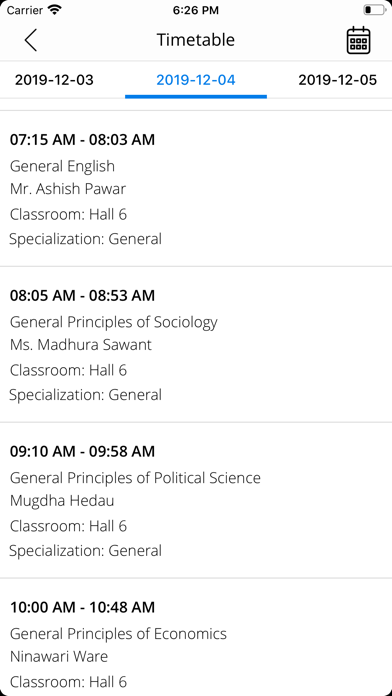
Task: Open the 09:10 AM - 09:58 AM slot
Action: pos(82,451)
